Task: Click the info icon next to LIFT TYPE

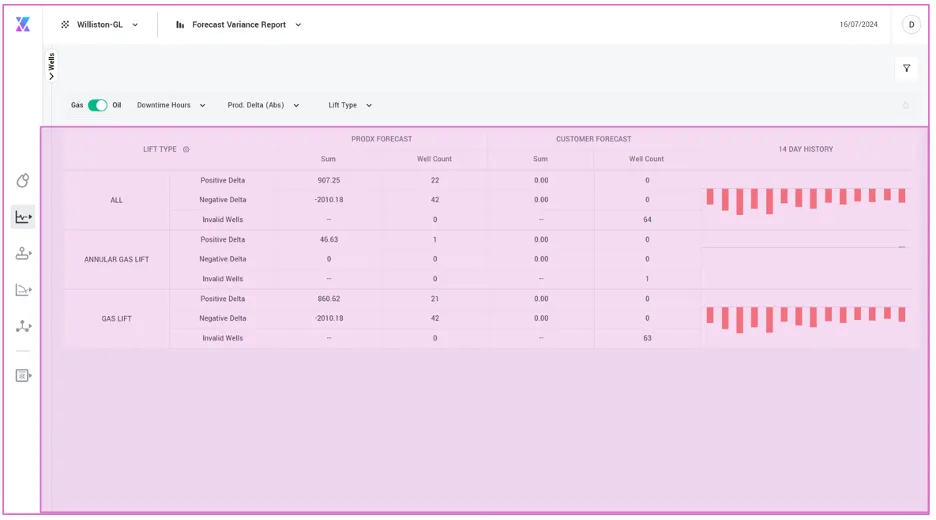Action: 186,149
